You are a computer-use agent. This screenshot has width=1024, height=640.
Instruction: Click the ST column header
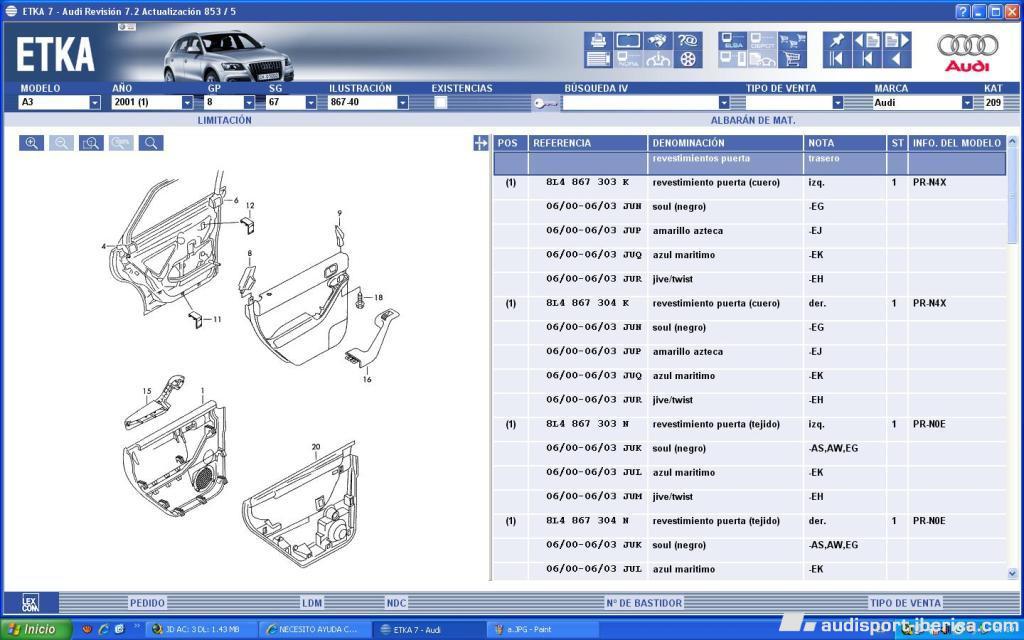pos(897,143)
